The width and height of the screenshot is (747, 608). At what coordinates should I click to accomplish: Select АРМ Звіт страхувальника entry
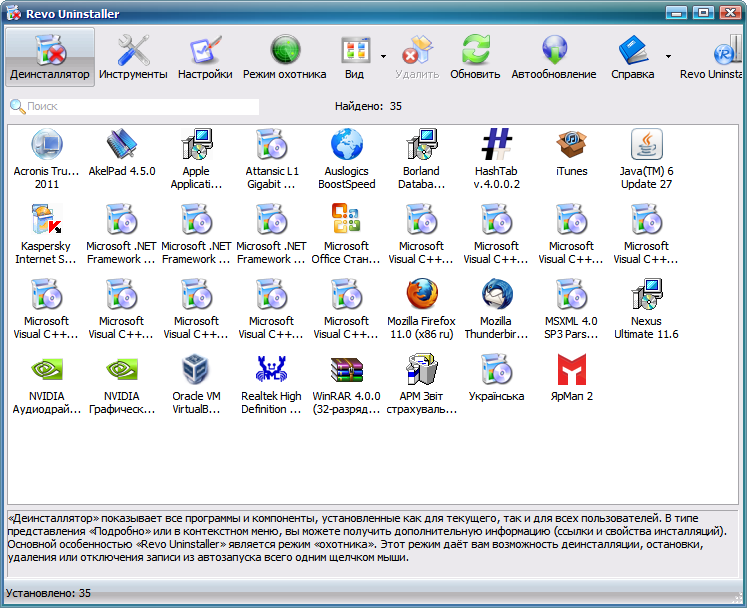pyautogui.click(x=421, y=384)
